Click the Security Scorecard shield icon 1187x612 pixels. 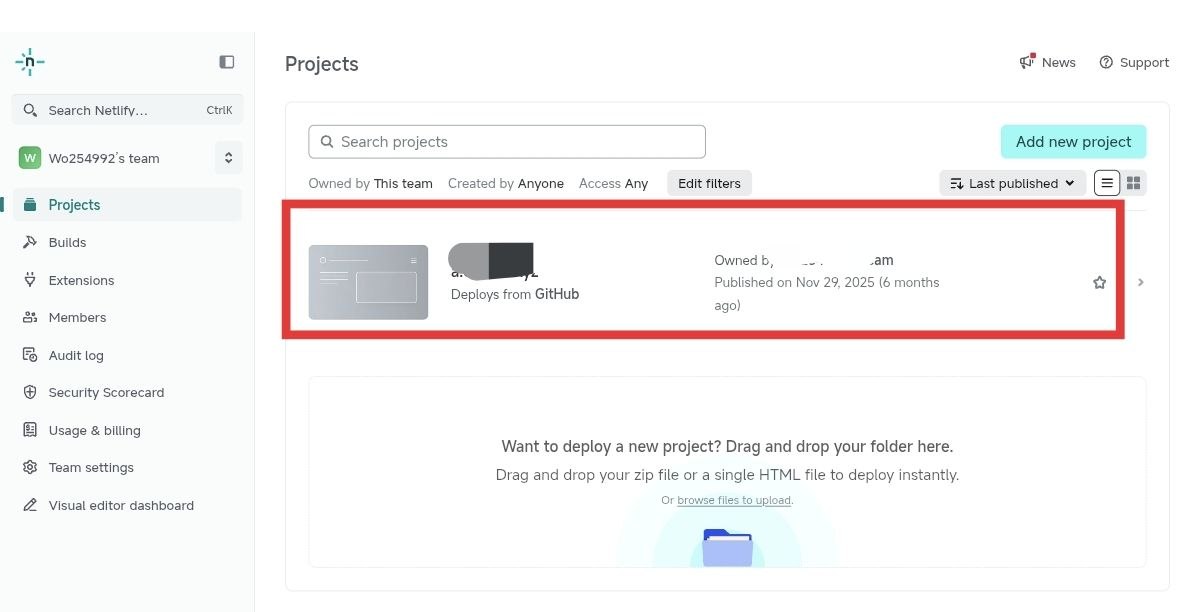(30, 392)
